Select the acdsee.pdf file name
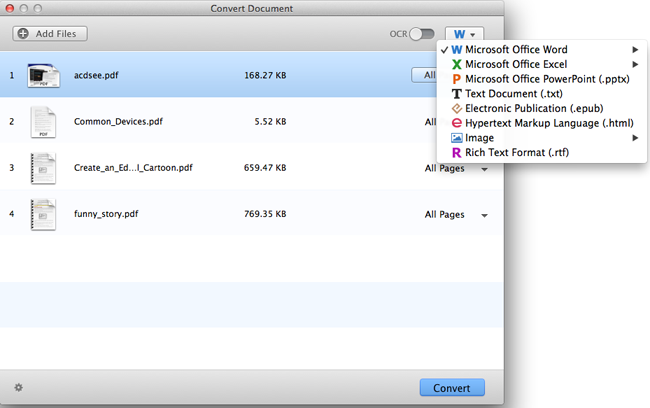 (96, 75)
